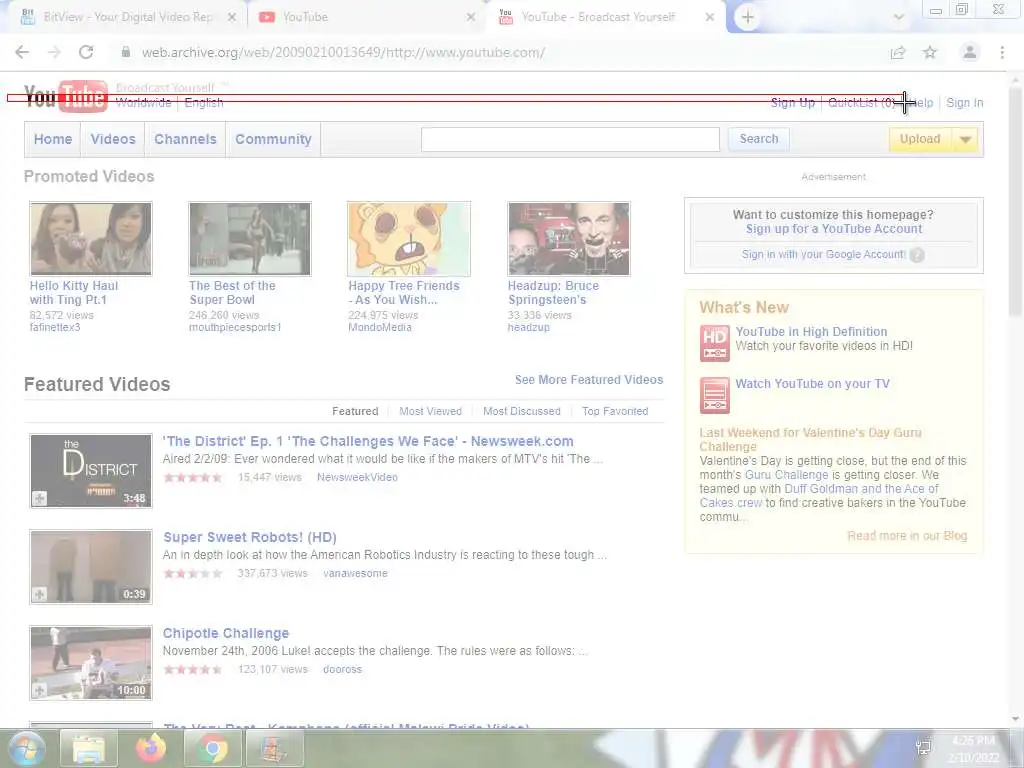Screen dimensions: 1024x768
Task: Open the Worldwide location selector
Action: point(143,103)
